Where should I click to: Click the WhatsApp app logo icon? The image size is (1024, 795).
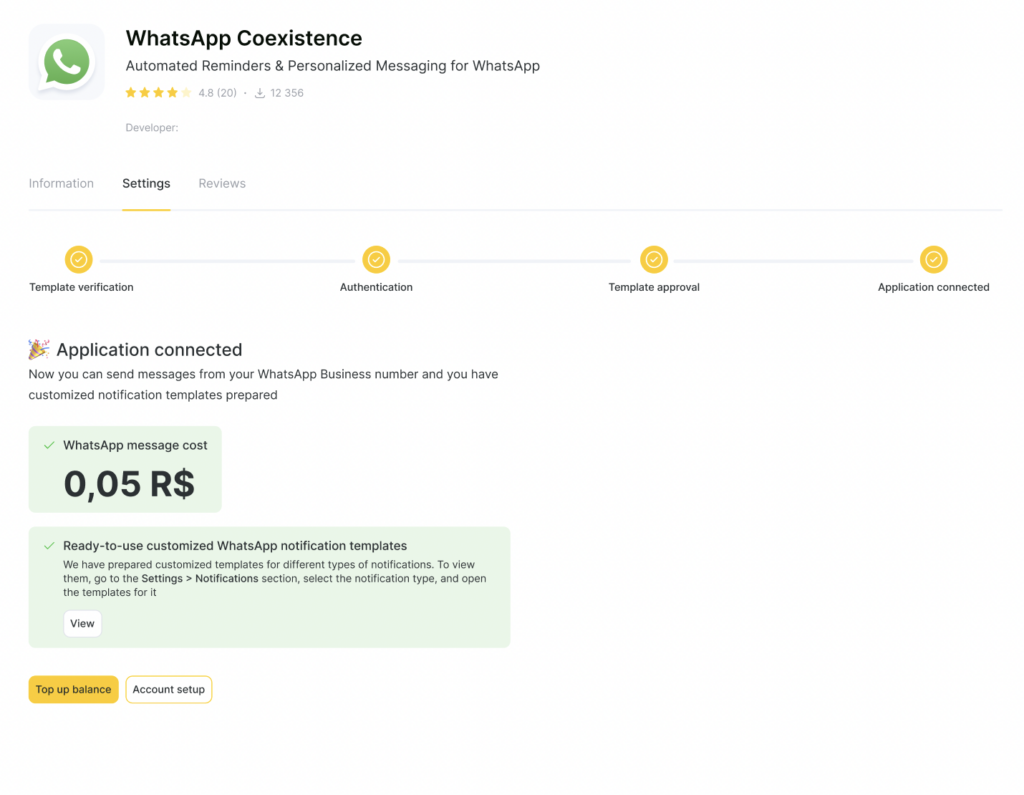click(66, 62)
